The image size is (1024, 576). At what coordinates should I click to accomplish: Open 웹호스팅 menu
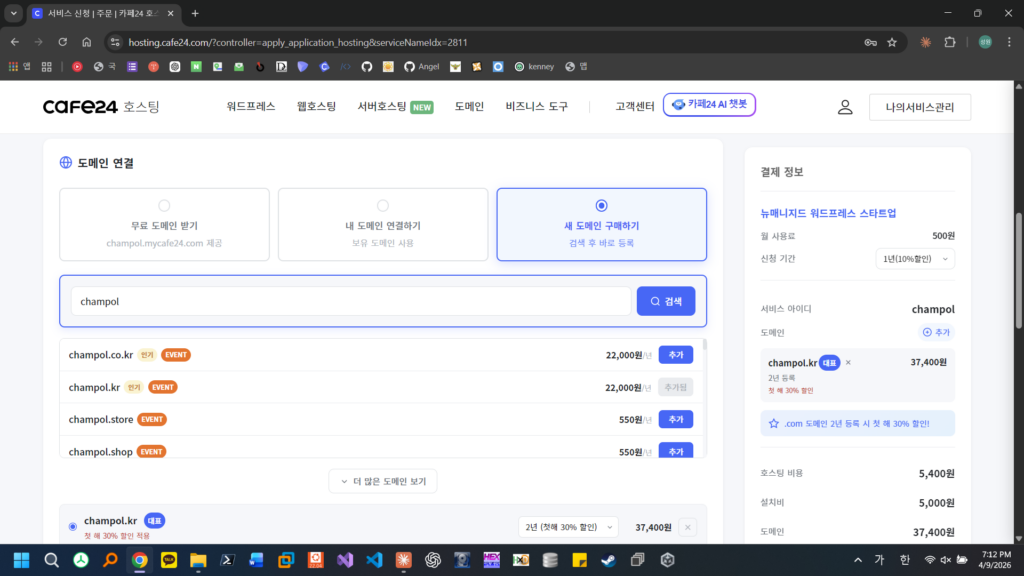pos(316,106)
